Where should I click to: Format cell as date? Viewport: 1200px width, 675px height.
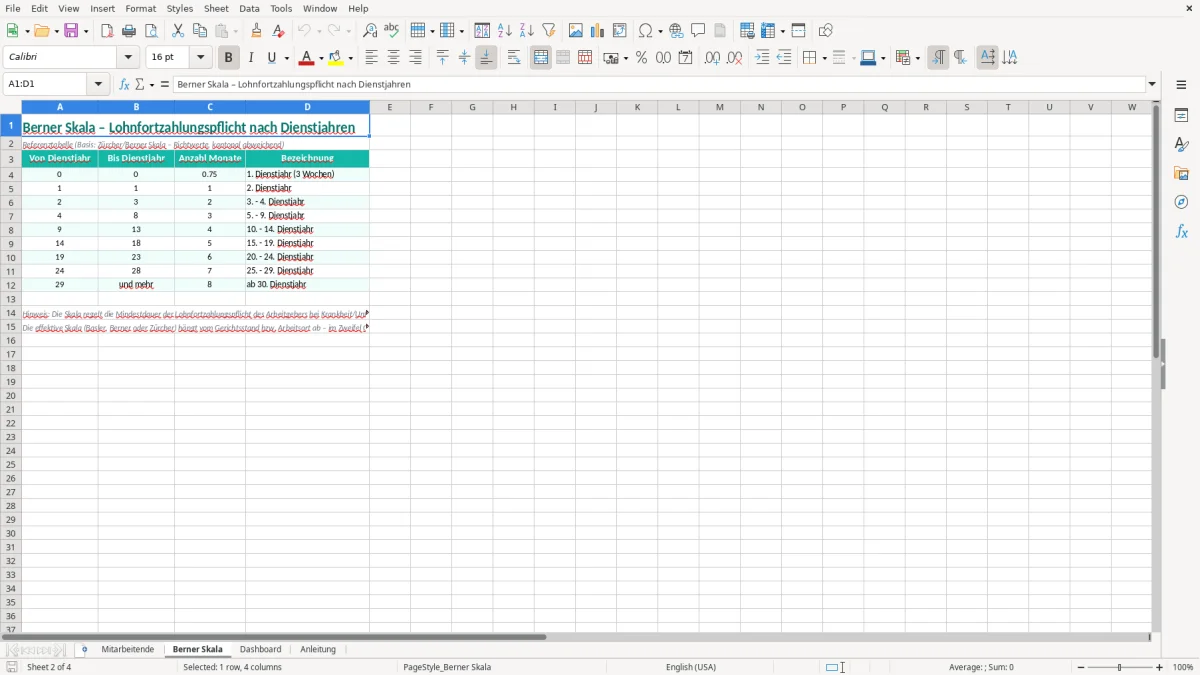coord(686,58)
